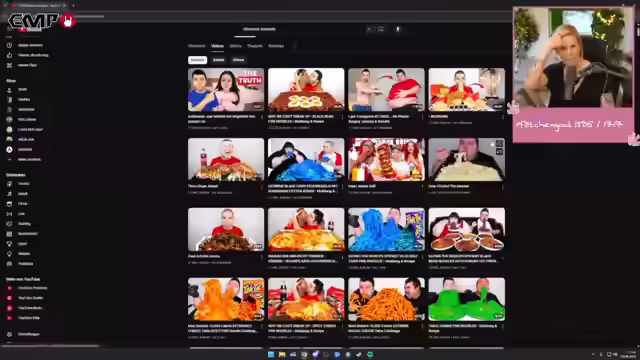Start voice search with microphone icon
Image resolution: width=640 pixels, height=360 pixels.
point(398,29)
